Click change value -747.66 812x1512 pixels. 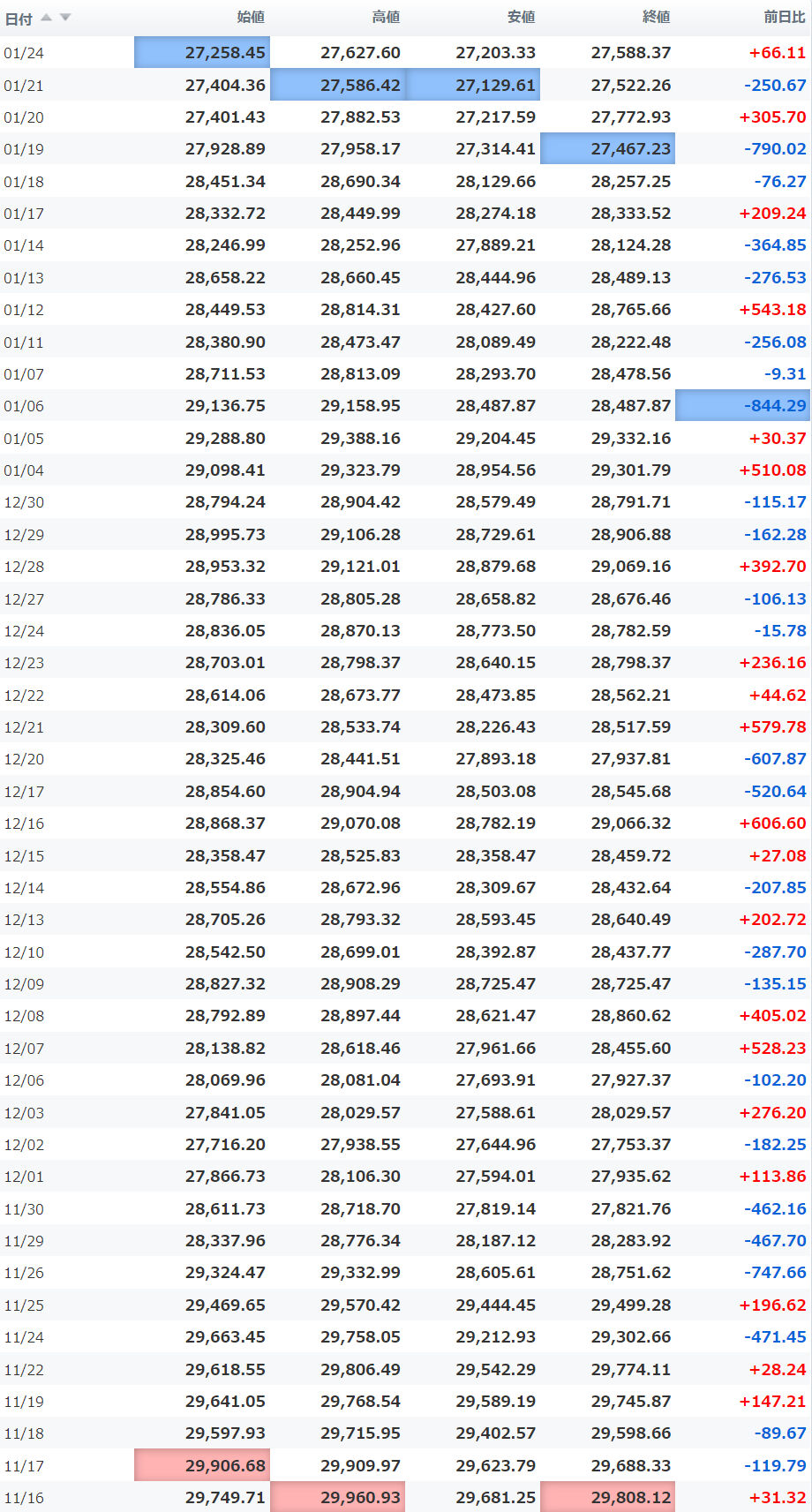(x=775, y=1273)
